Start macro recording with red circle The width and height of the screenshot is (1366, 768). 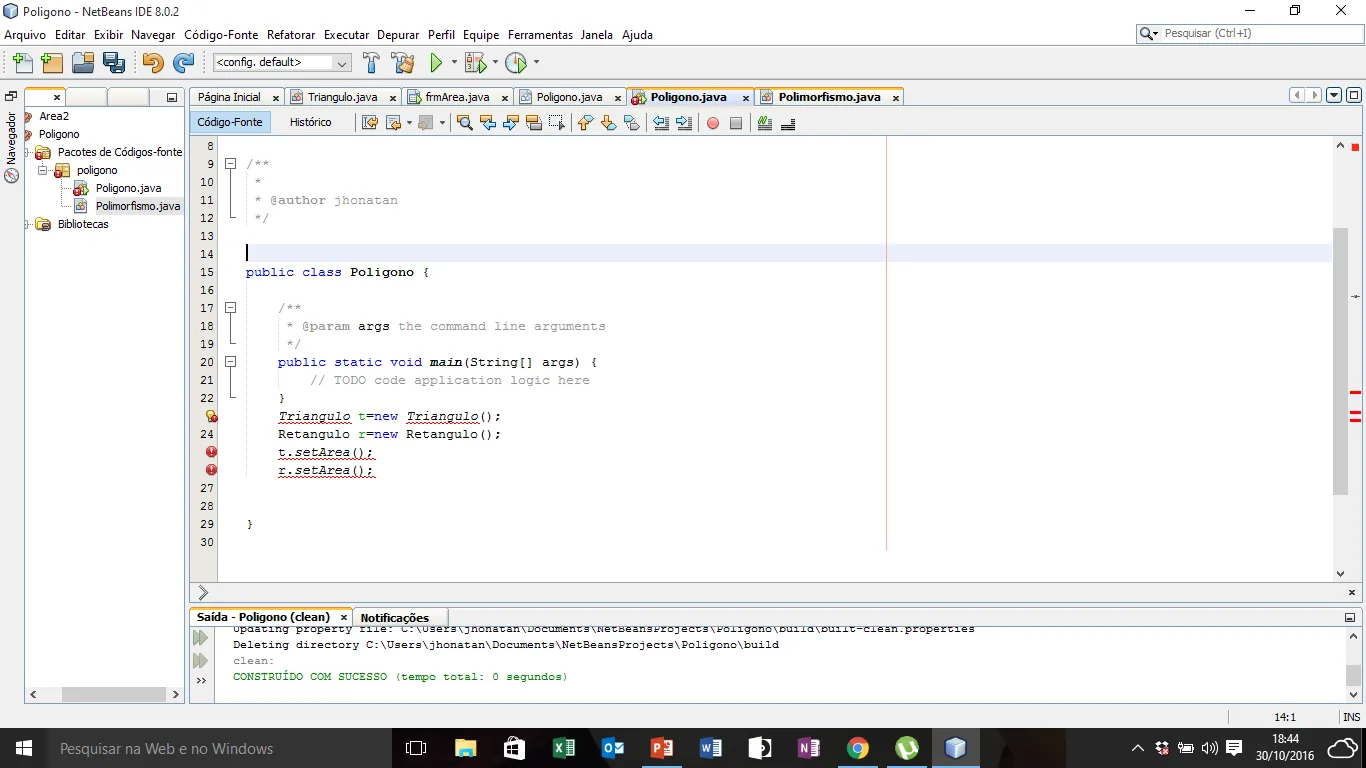click(x=713, y=123)
